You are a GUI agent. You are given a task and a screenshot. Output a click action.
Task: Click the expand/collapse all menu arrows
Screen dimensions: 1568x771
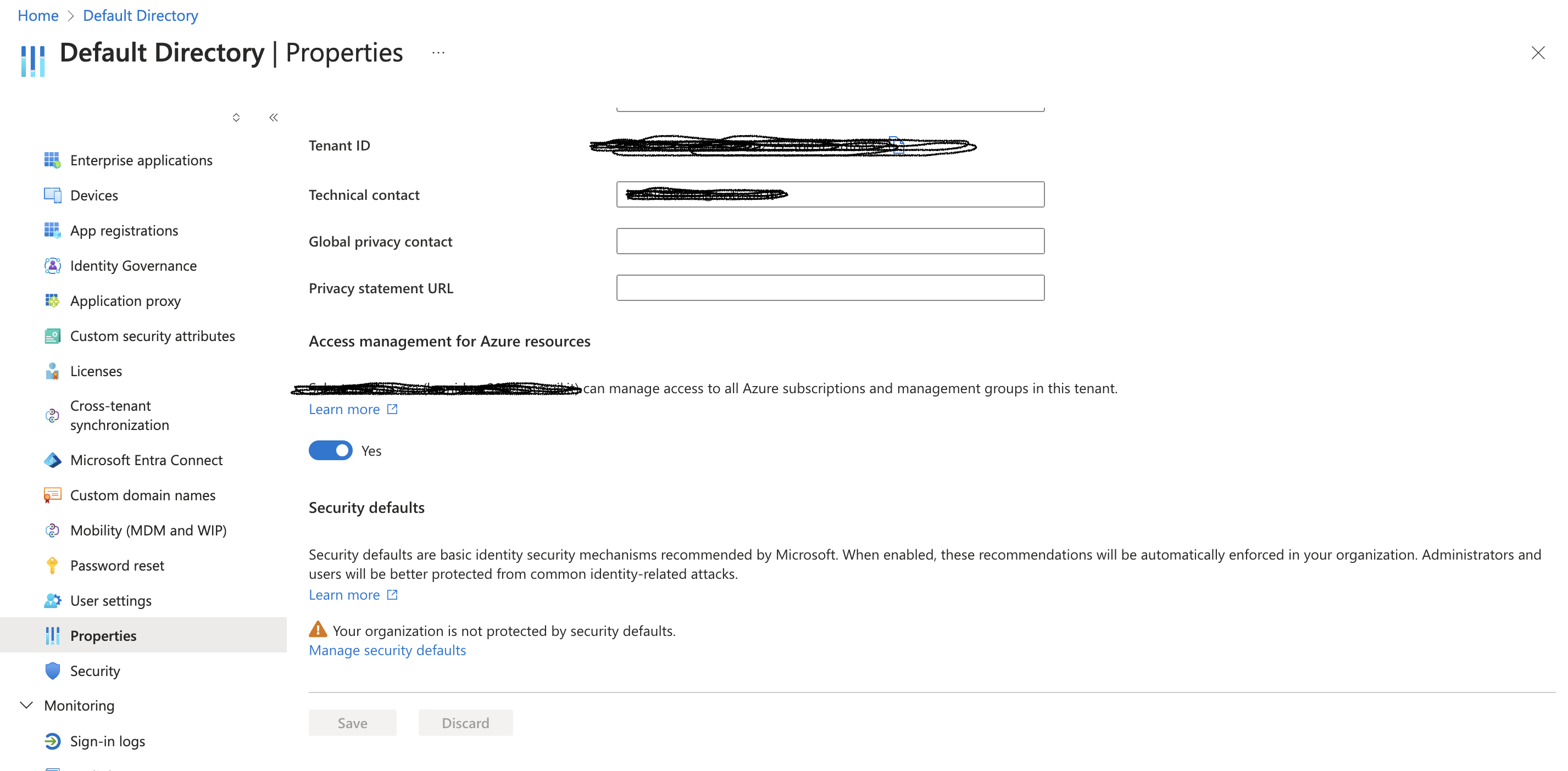pos(236,118)
